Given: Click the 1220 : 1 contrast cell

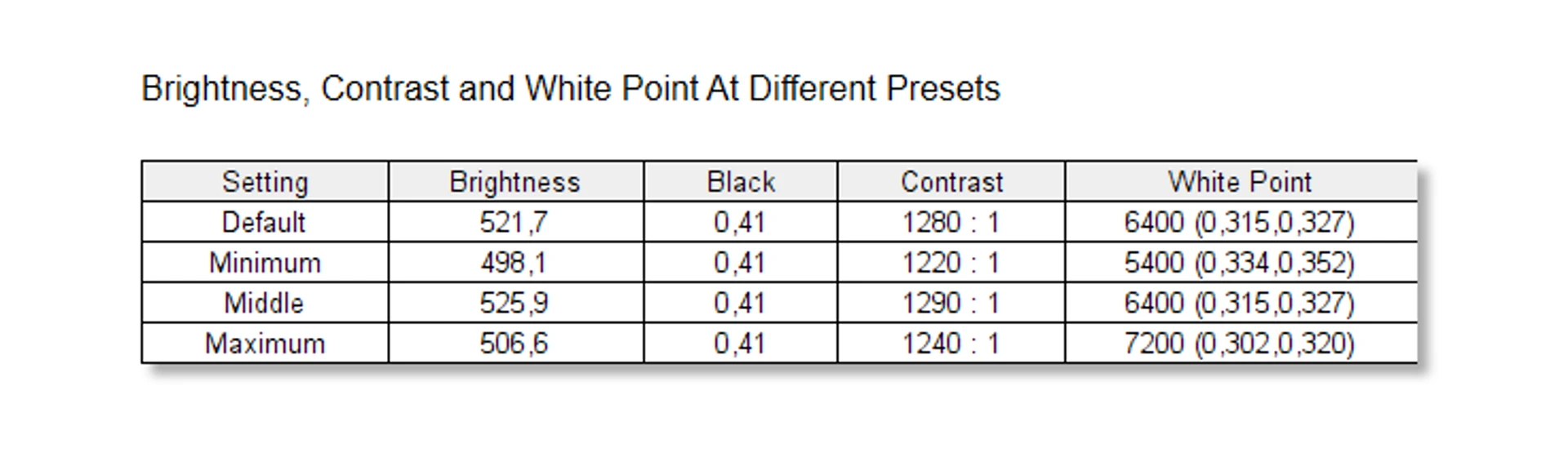Looking at the screenshot, I should pyautogui.click(x=951, y=263).
